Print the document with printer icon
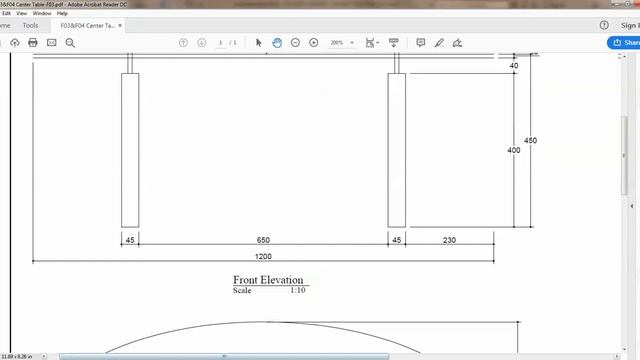This screenshot has width=640, height=360. click(33, 42)
